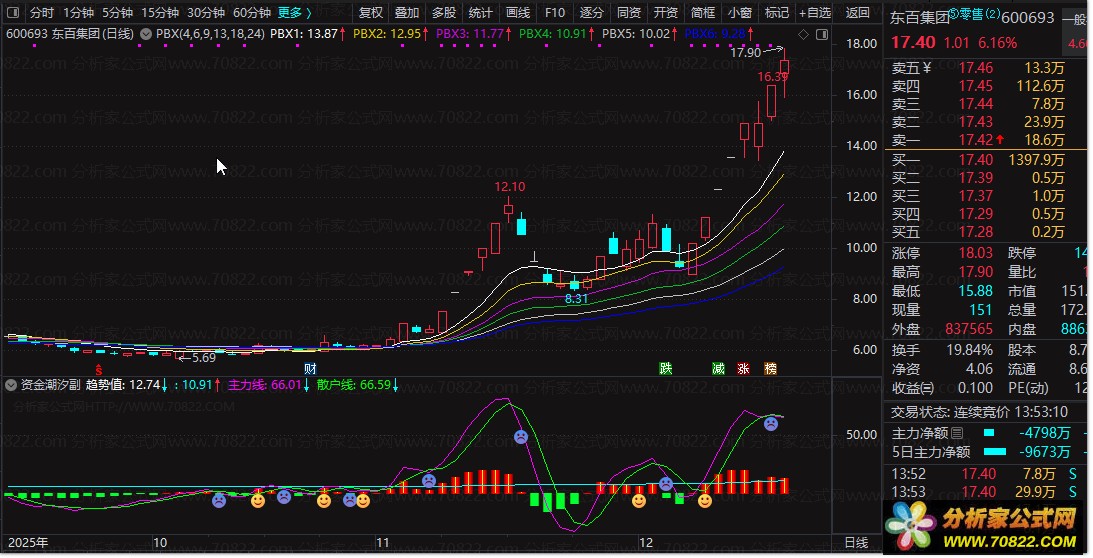1093x558 pixels.
Task: Select the 15分钟 period tab
Action: coord(159,13)
